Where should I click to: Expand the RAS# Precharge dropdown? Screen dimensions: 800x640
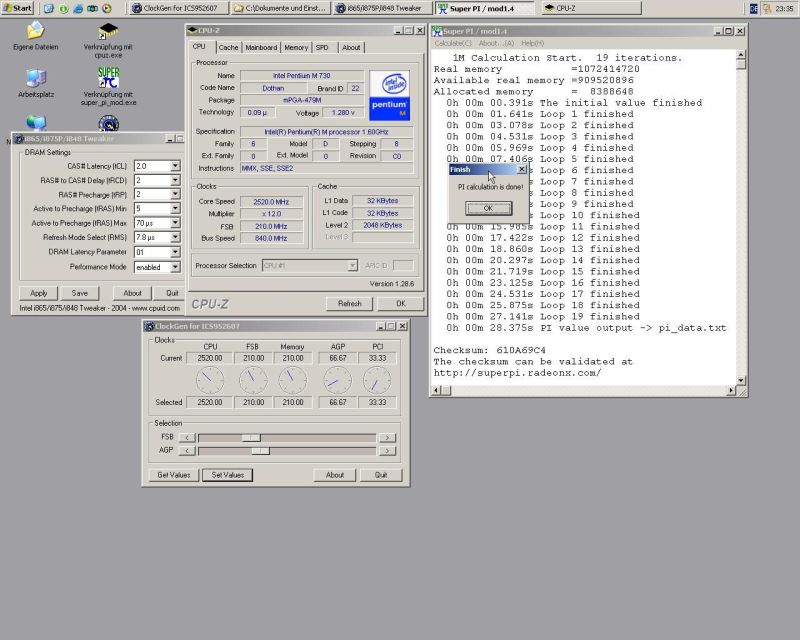[175, 194]
